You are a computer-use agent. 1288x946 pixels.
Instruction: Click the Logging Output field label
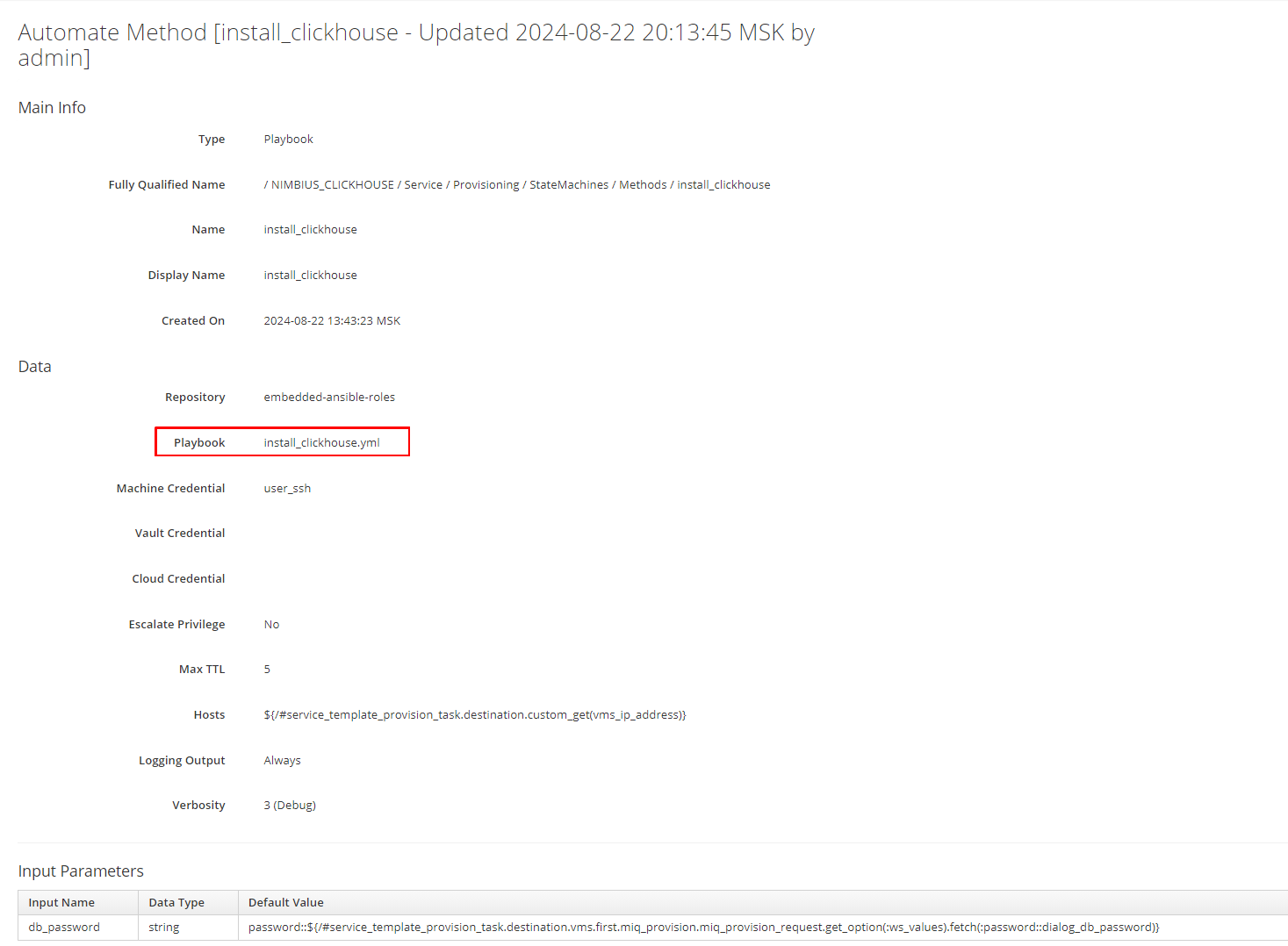point(182,761)
